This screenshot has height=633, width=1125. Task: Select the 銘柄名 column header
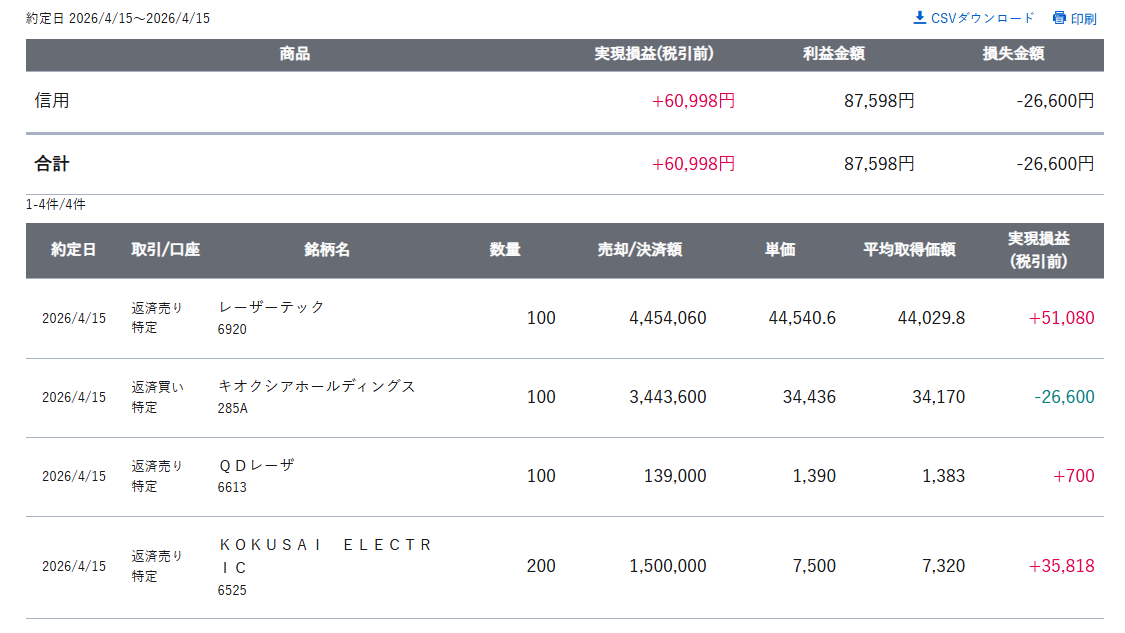pyautogui.click(x=327, y=250)
